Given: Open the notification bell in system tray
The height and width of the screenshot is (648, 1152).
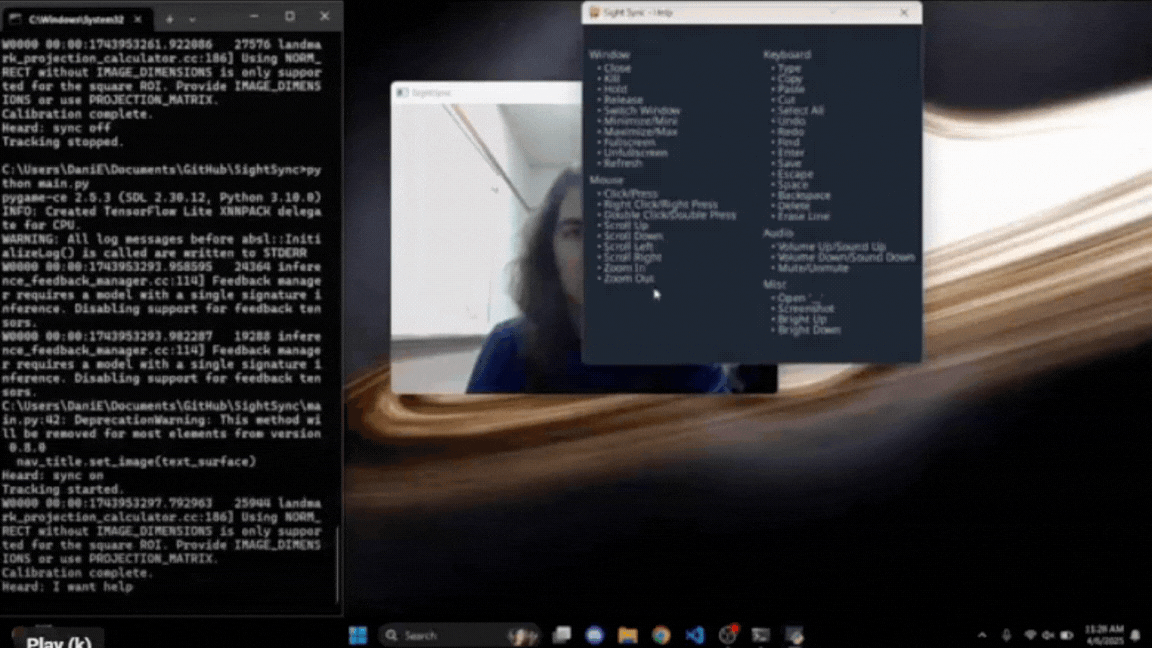Looking at the screenshot, I should [1136, 635].
